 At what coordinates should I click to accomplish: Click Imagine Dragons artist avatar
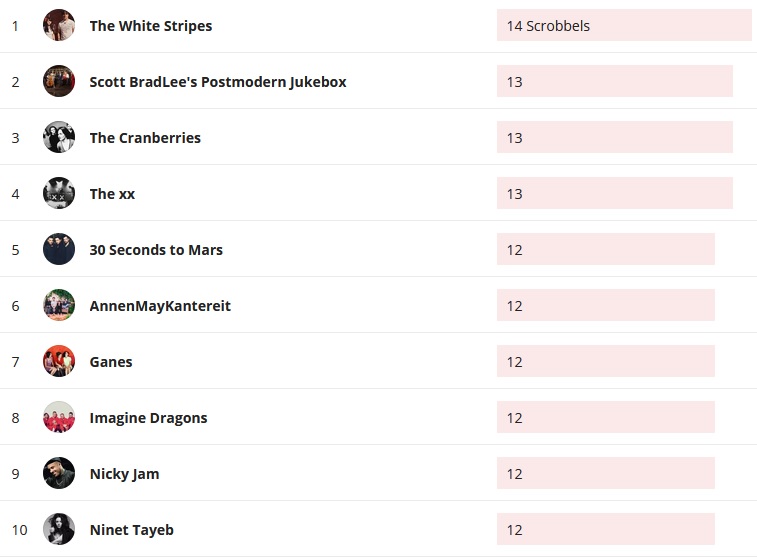59,418
